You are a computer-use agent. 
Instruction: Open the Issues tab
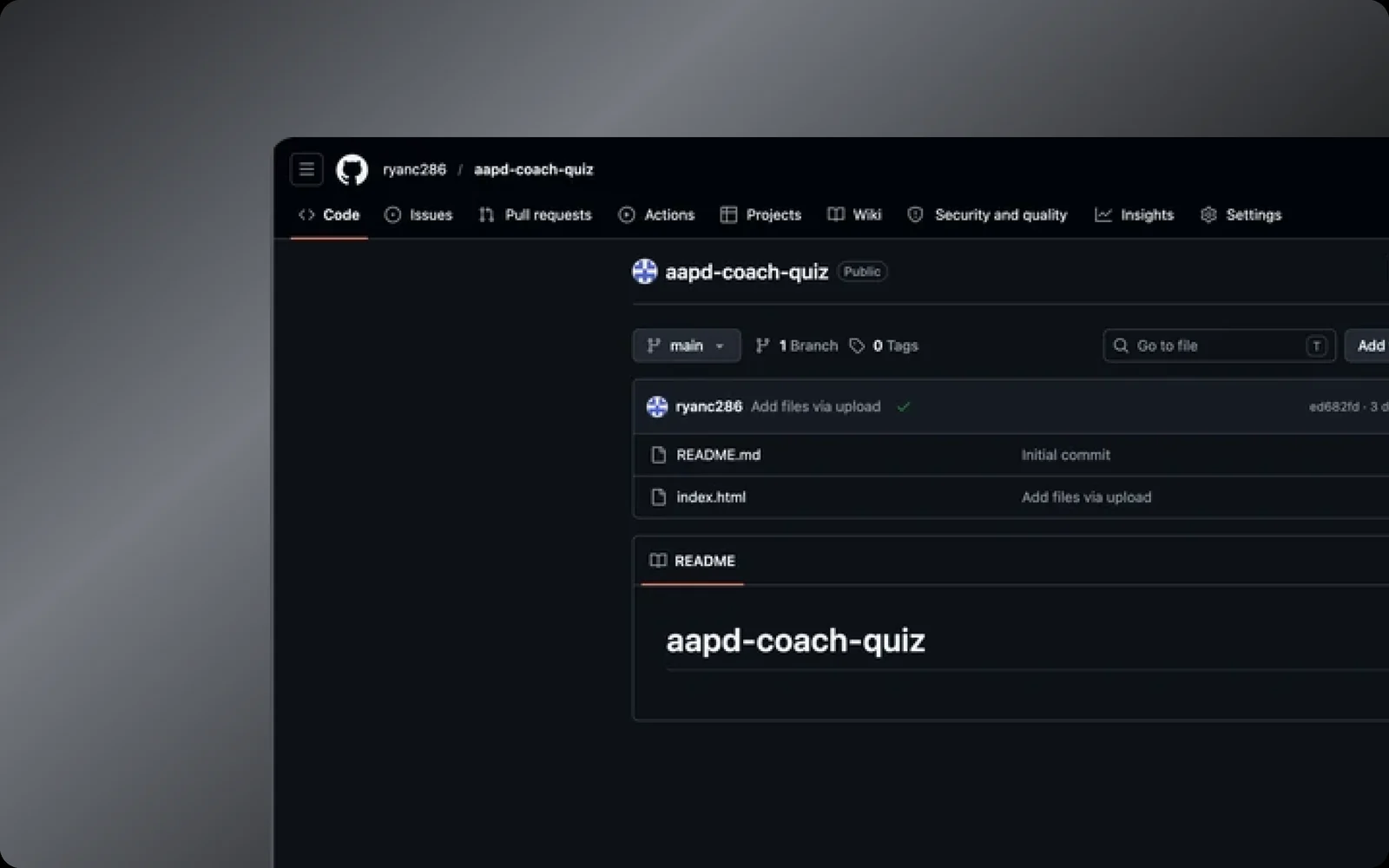(418, 214)
